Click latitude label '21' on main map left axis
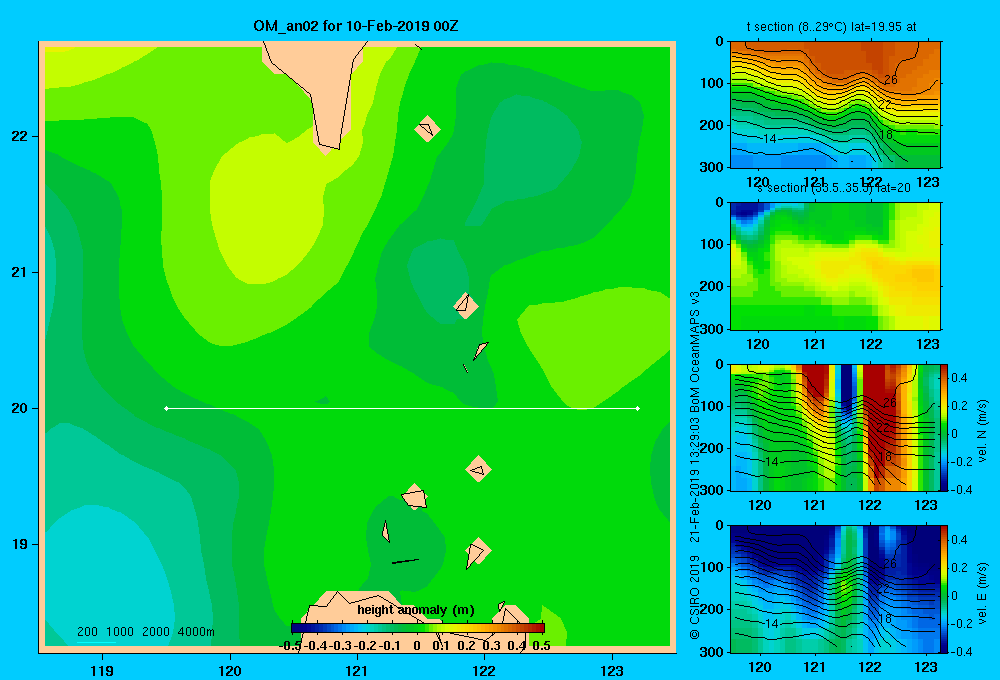 [x=20, y=272]
